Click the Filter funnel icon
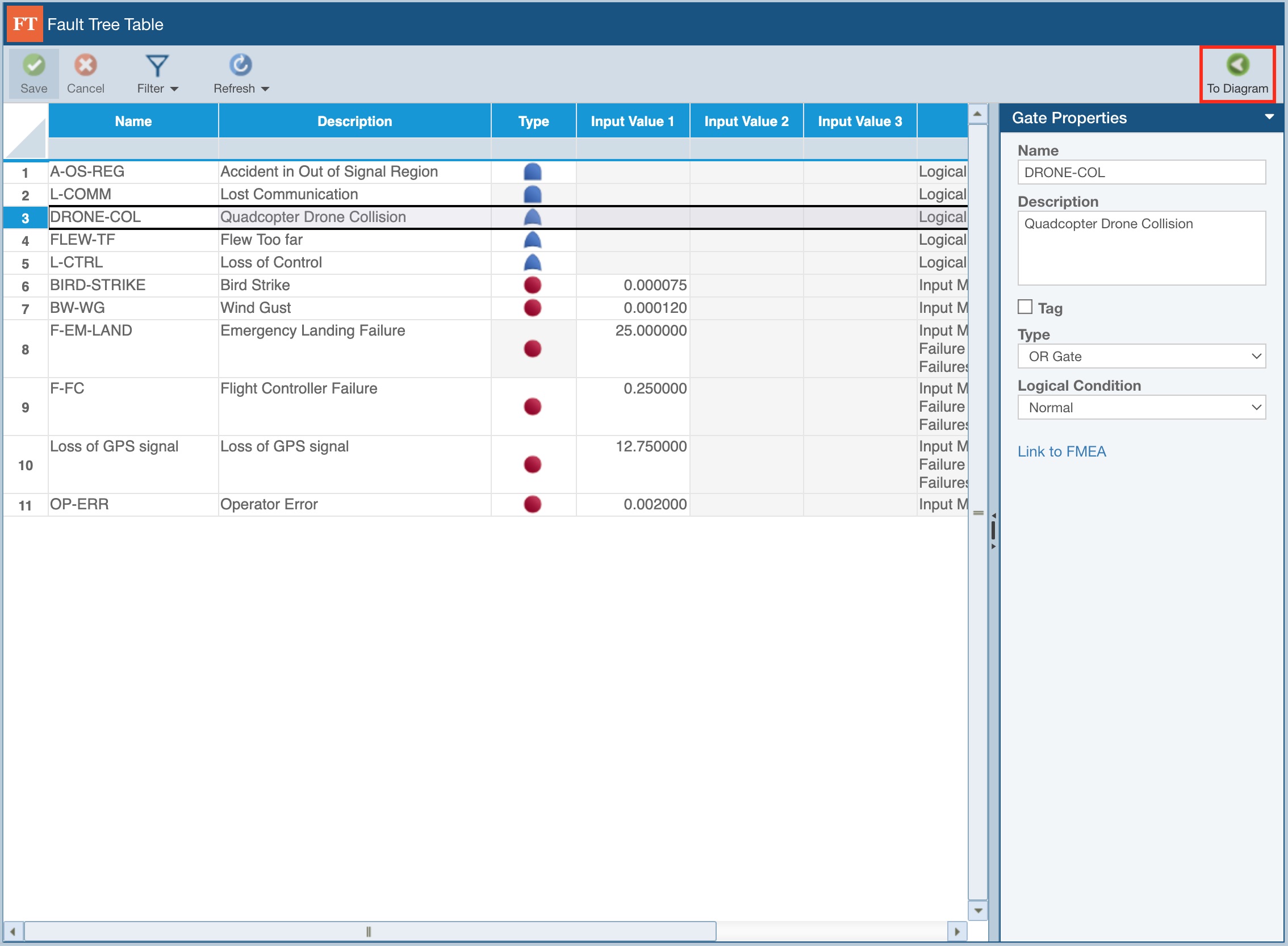 coord(157,66)
